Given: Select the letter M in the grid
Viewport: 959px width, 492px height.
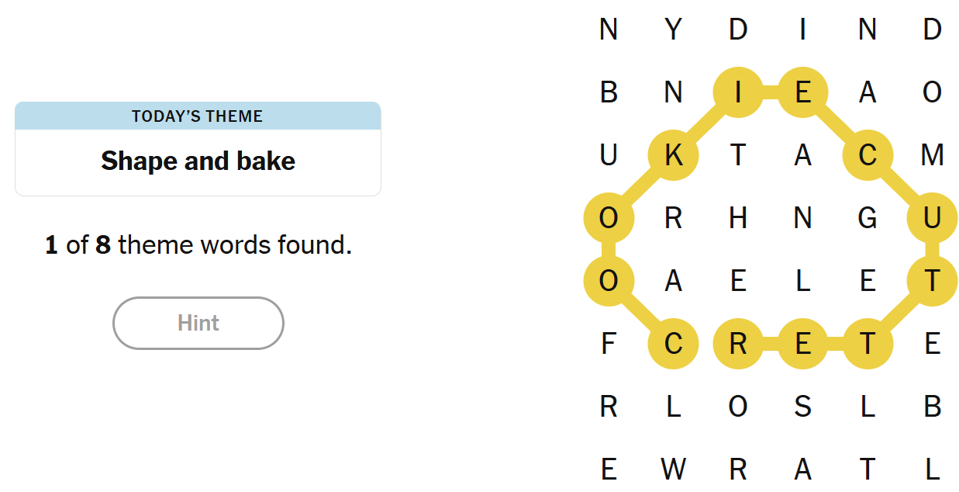Looking at the screenshot, I should (x=932, y=155).
